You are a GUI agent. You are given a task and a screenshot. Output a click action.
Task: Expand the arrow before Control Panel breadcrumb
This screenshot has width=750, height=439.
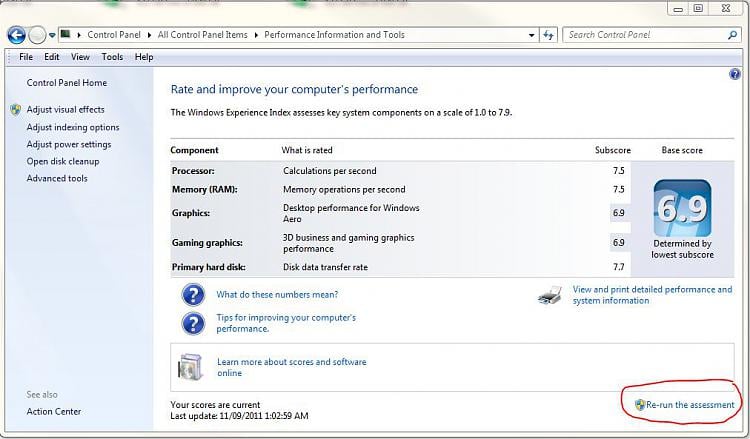tap(79, 35)
